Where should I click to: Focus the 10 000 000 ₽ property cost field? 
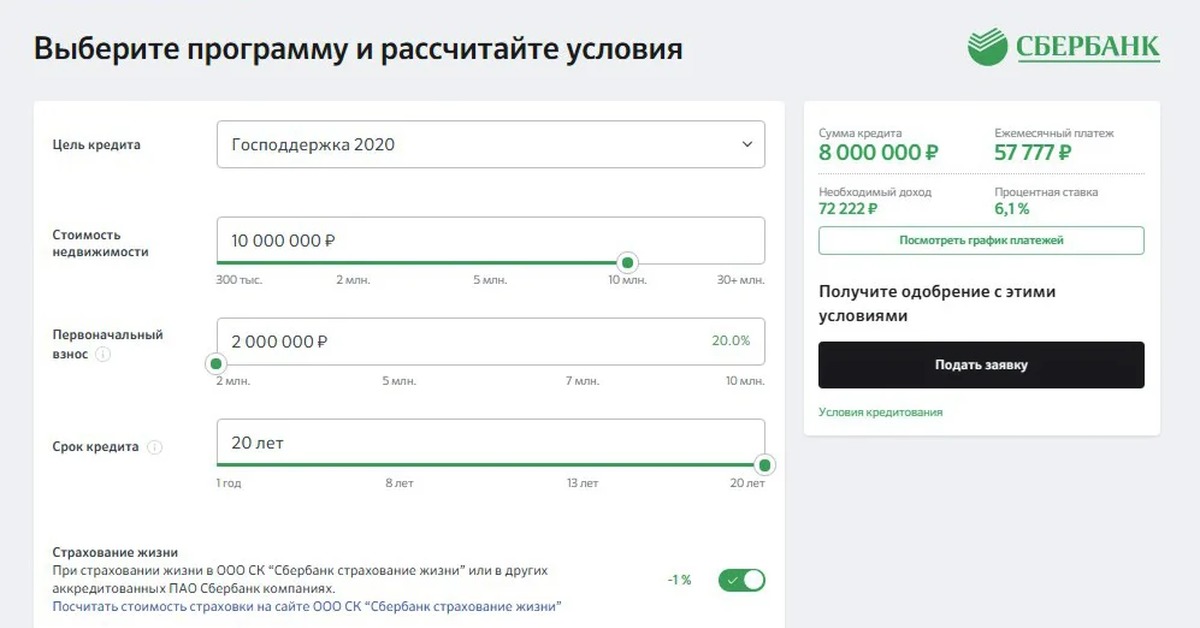coord(491,240)
